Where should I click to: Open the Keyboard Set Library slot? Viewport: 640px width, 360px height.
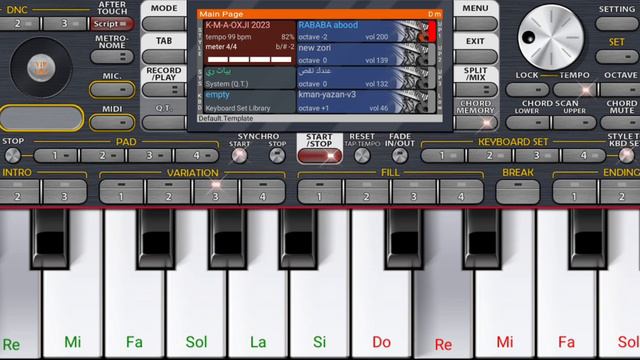coord(249,101)
